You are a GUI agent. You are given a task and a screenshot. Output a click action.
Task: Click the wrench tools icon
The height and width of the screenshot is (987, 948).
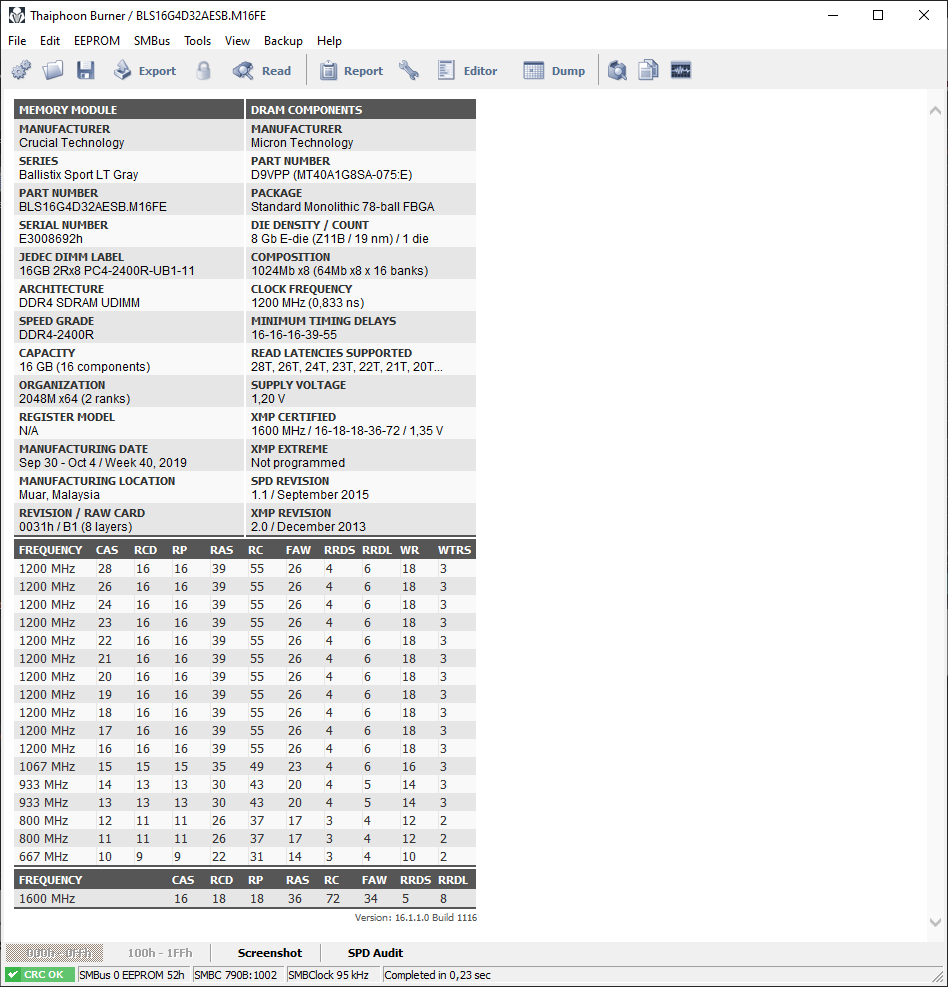coord(409,70)
